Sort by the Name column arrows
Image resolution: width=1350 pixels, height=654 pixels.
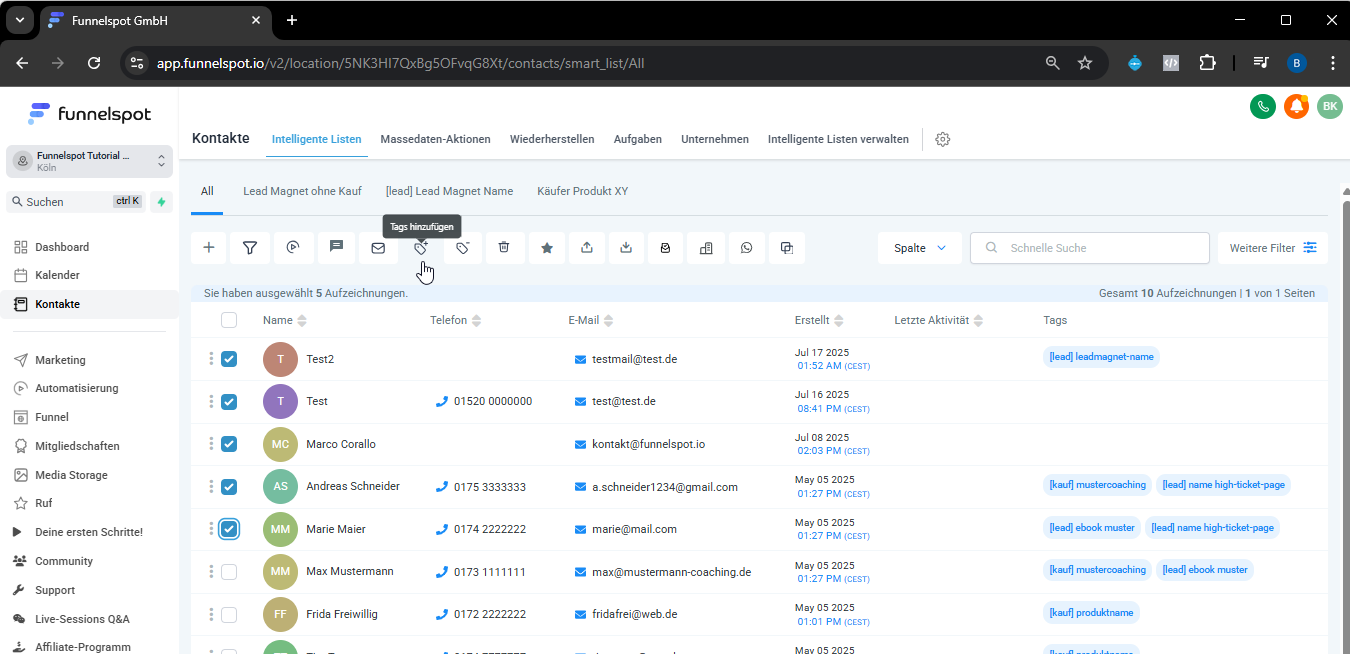(x=302, y=321)
